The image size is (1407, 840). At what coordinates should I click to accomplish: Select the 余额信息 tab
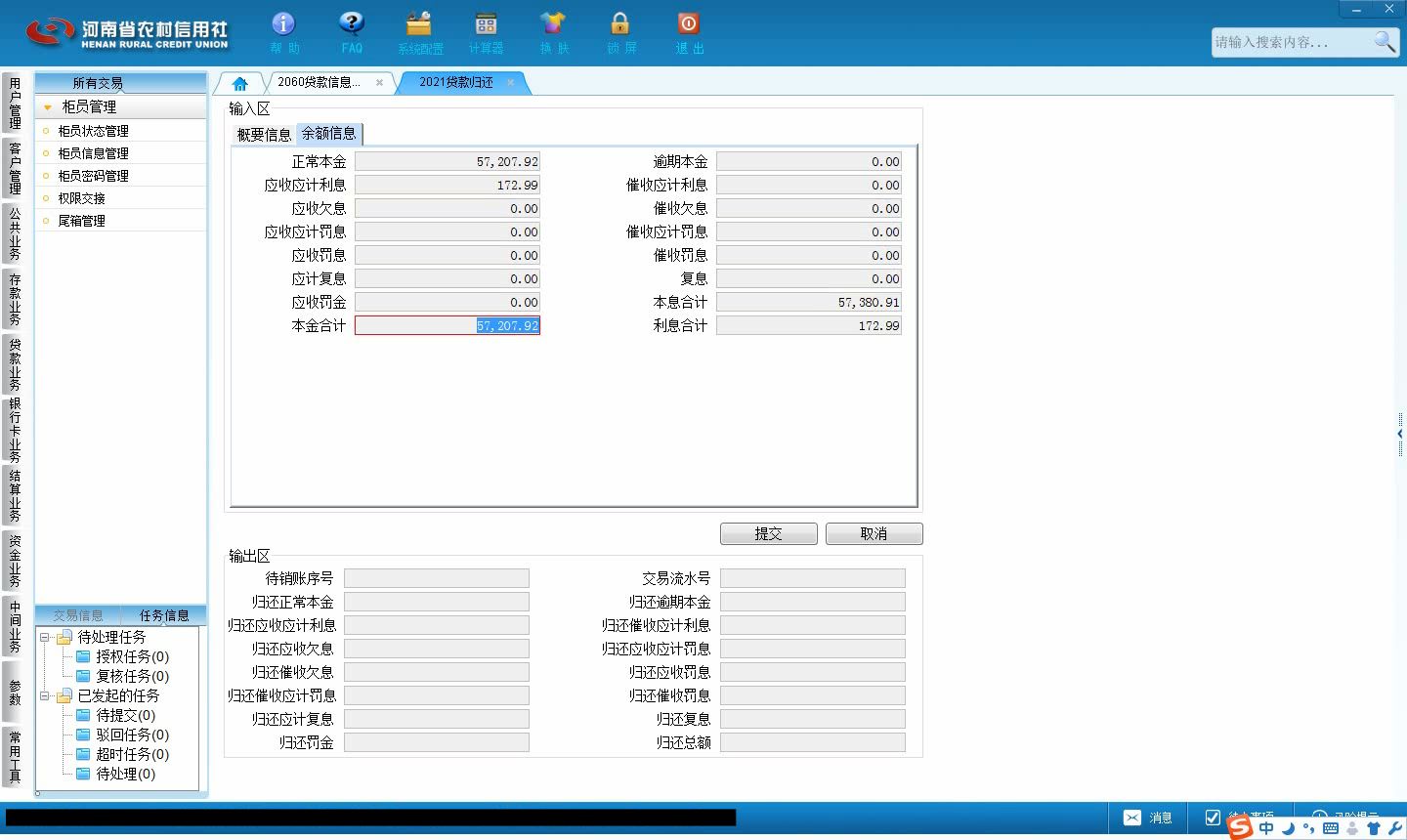(x=329, y=134)
